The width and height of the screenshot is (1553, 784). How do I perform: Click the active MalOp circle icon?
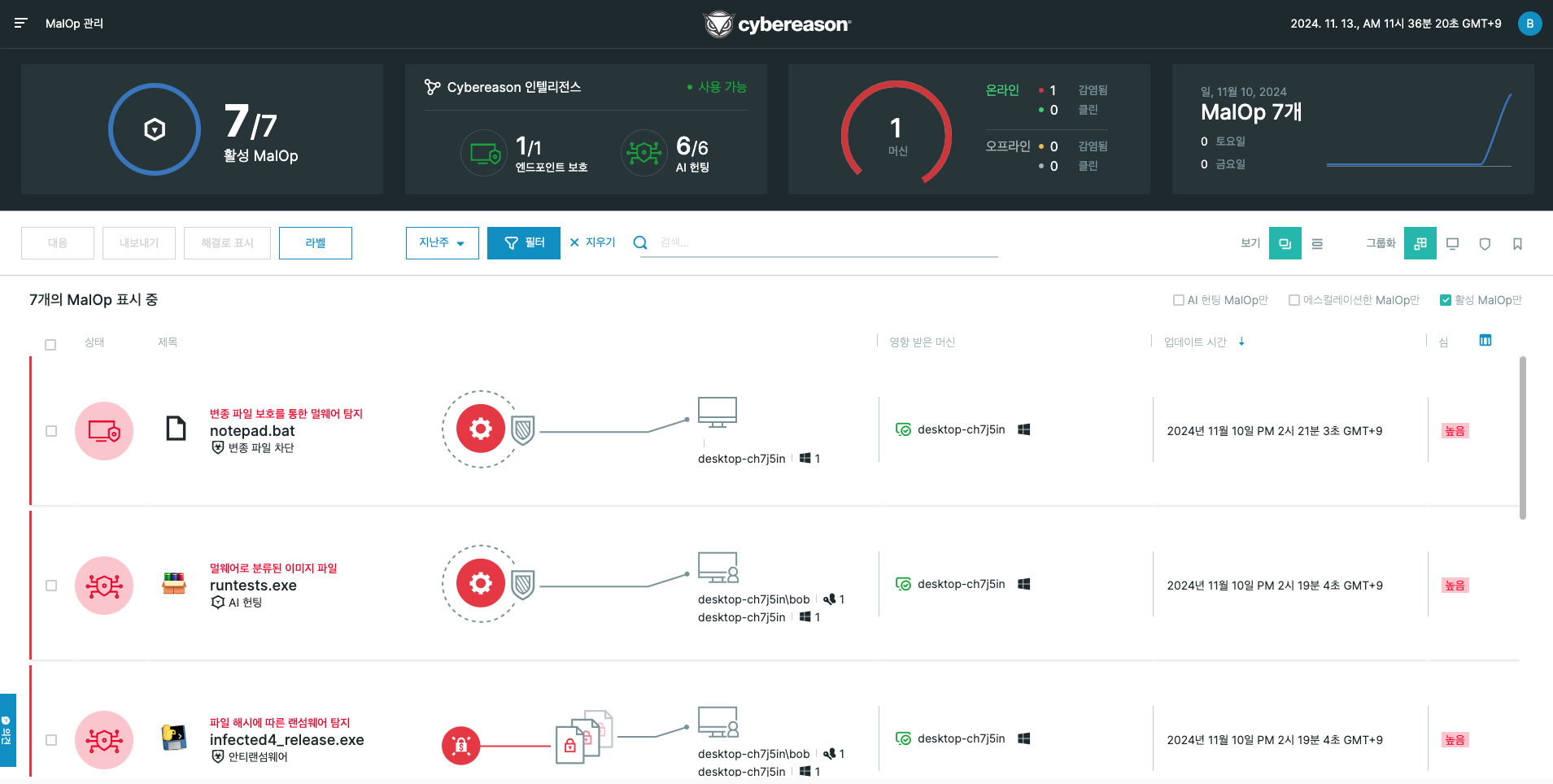pos(155,129)
